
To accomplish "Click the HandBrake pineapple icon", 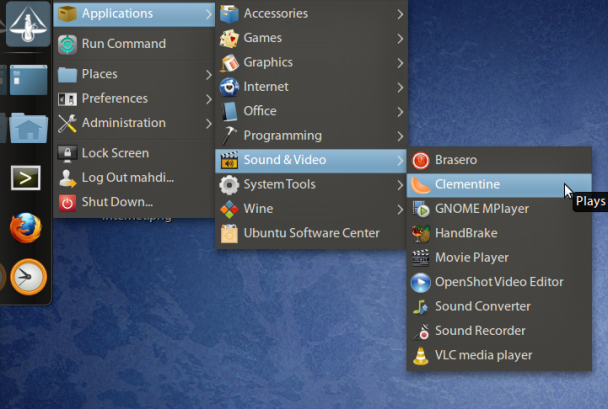I will pos(421,233).
